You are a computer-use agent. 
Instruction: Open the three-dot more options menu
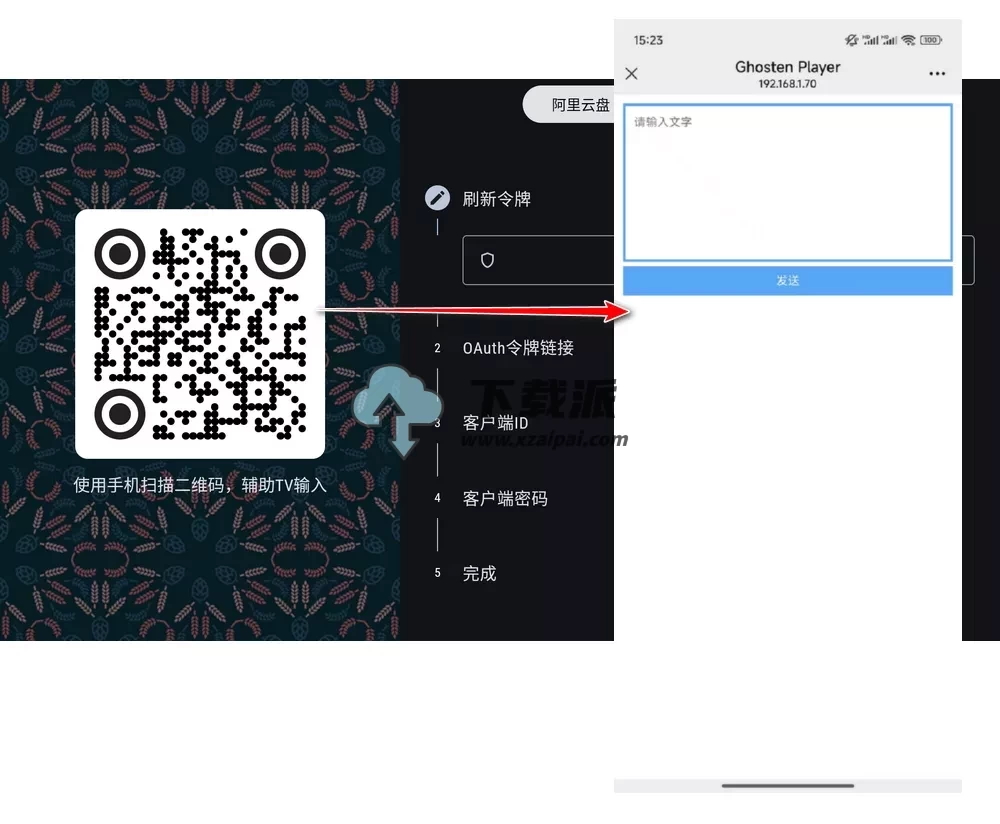(x=937, y=74)
